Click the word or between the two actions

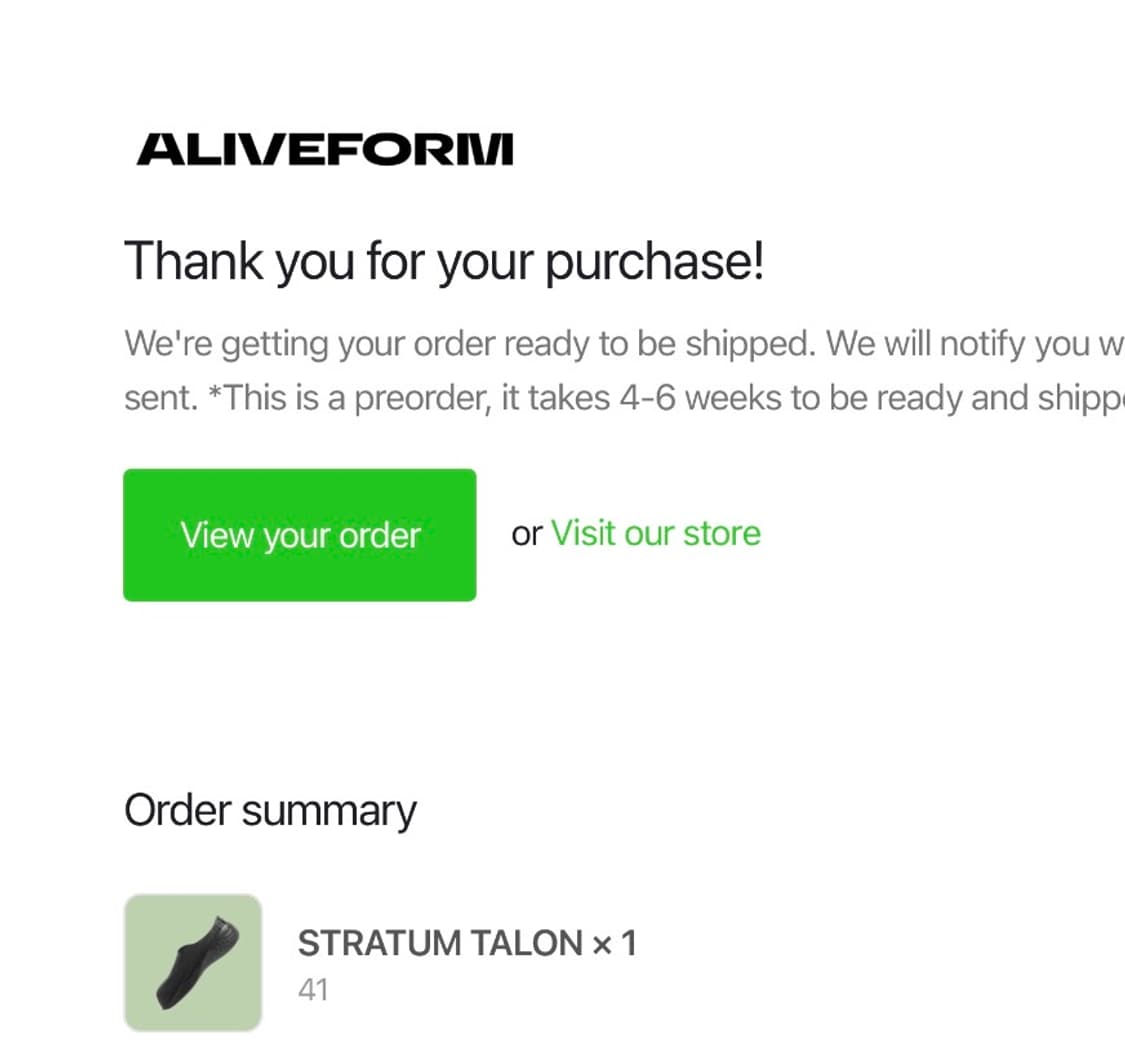pyautogui.click(x=527, y=534)
